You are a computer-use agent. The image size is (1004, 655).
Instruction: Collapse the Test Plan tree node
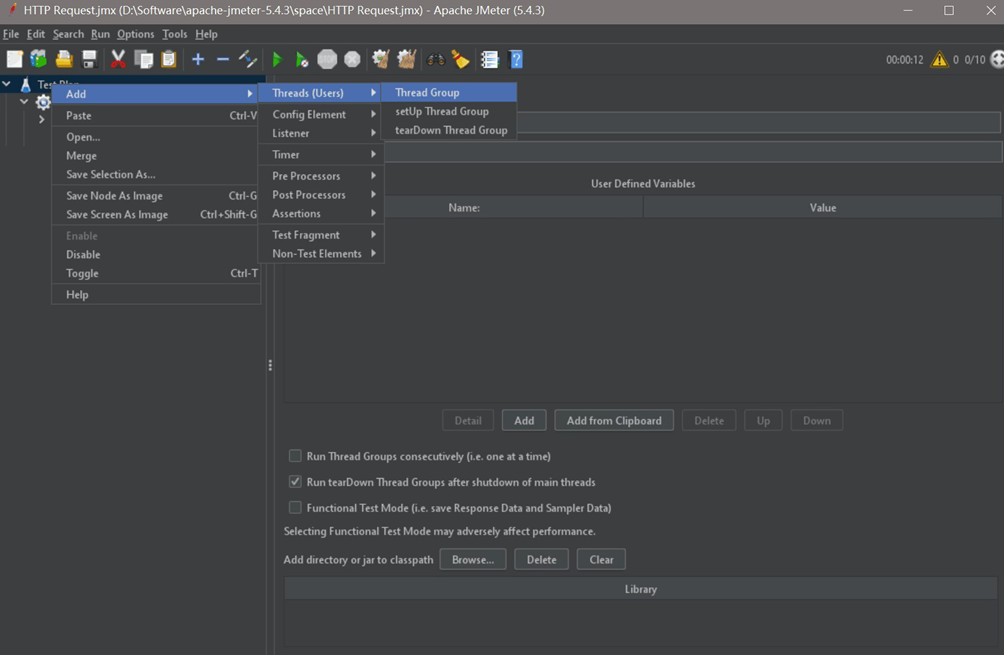point(6,84)
